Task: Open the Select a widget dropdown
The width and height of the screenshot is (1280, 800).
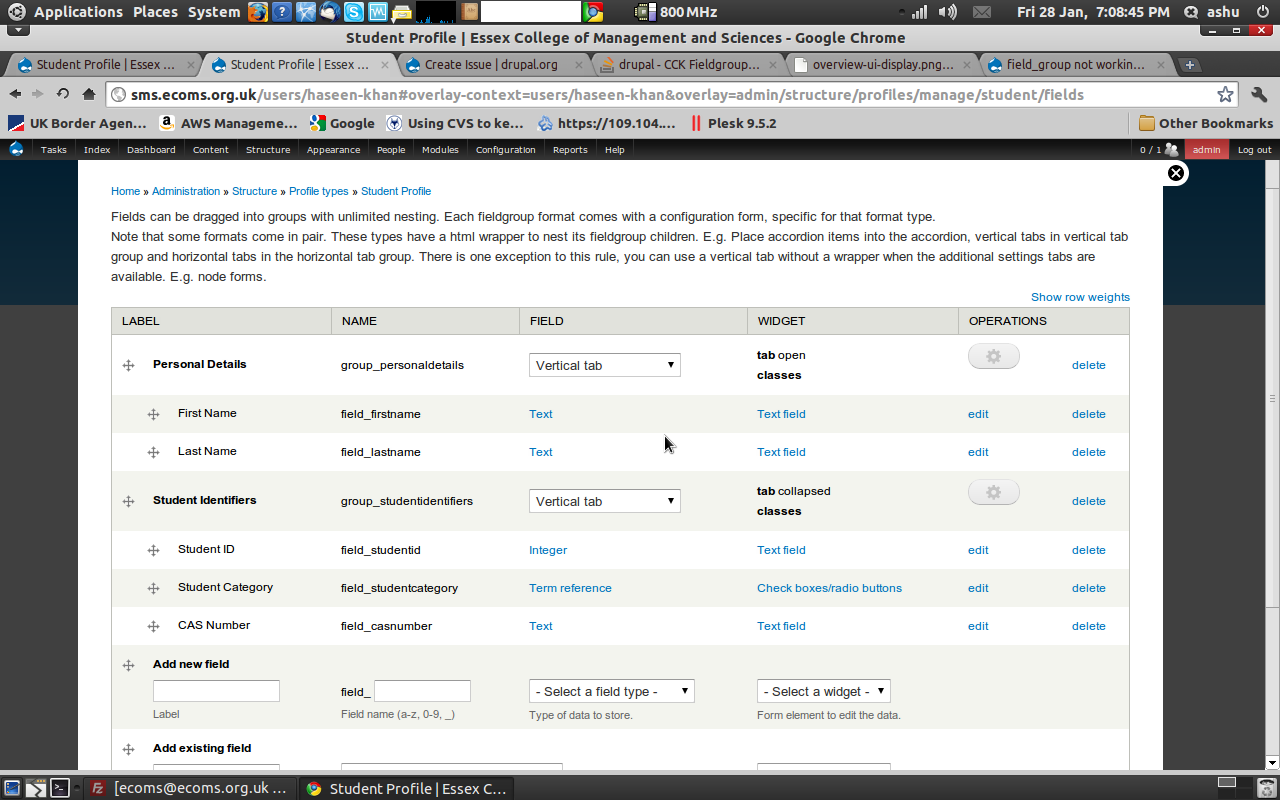Action: [x=823, y=690]
